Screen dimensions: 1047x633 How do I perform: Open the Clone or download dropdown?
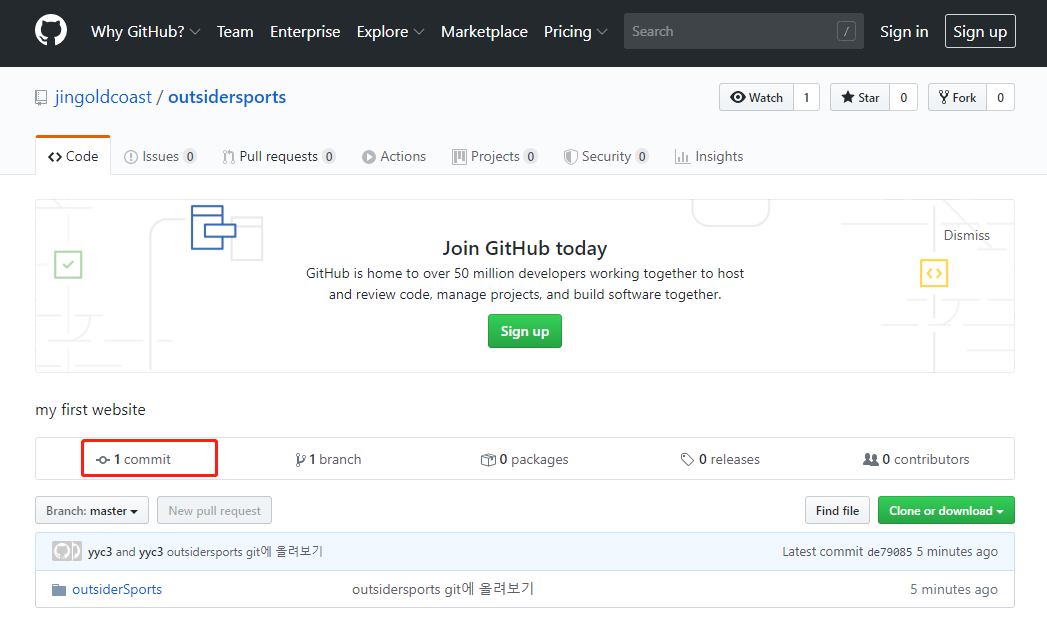coord(946,511)
